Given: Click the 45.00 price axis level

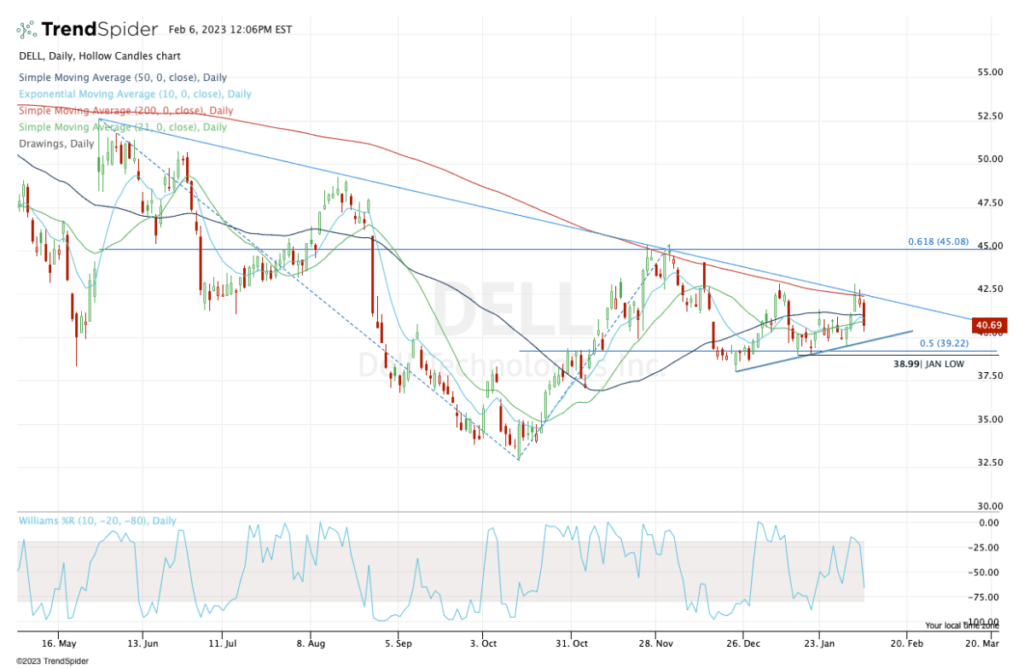Looking at the screenshot, I should (990, 246).
